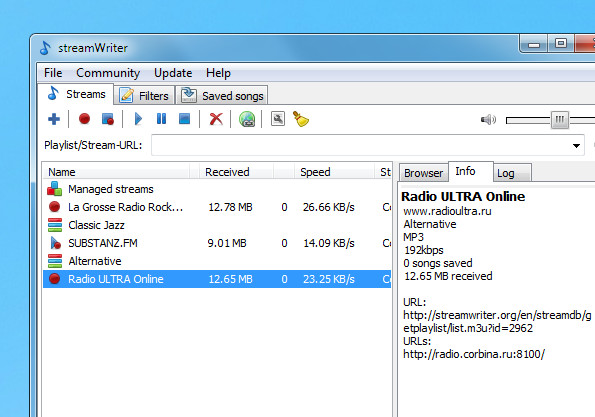Switch to the Saved songs tab
595x417 pixels.
pos(222,96)
